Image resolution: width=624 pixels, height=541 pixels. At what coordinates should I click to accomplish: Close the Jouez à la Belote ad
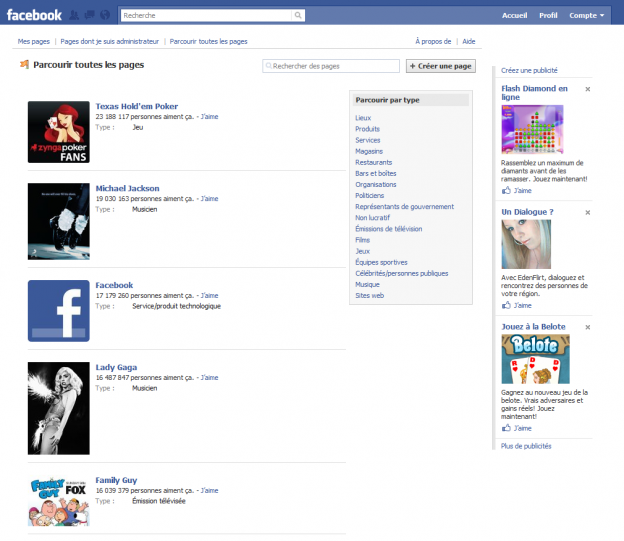click(x=587, y=327)
